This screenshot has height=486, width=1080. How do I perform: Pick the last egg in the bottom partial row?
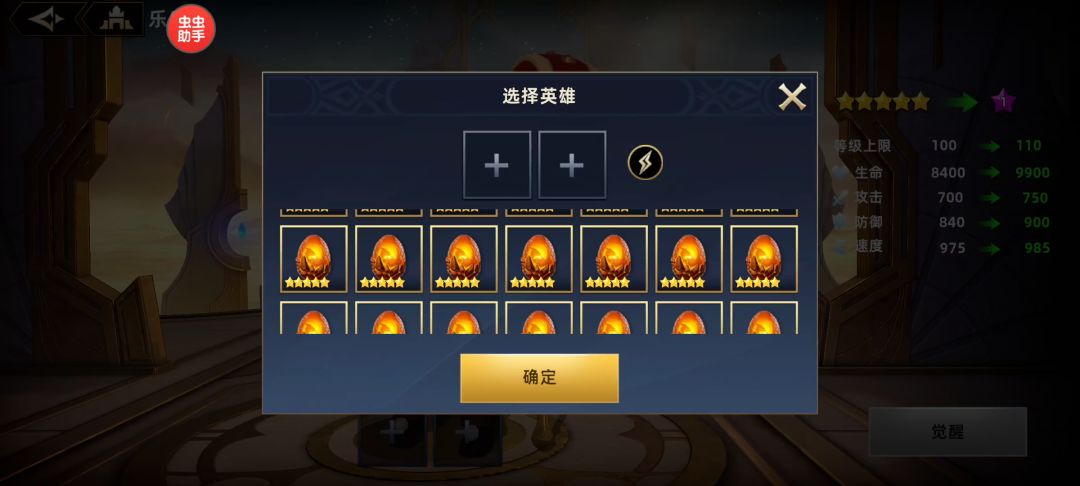pyautogui.click(x=764, y=318)
